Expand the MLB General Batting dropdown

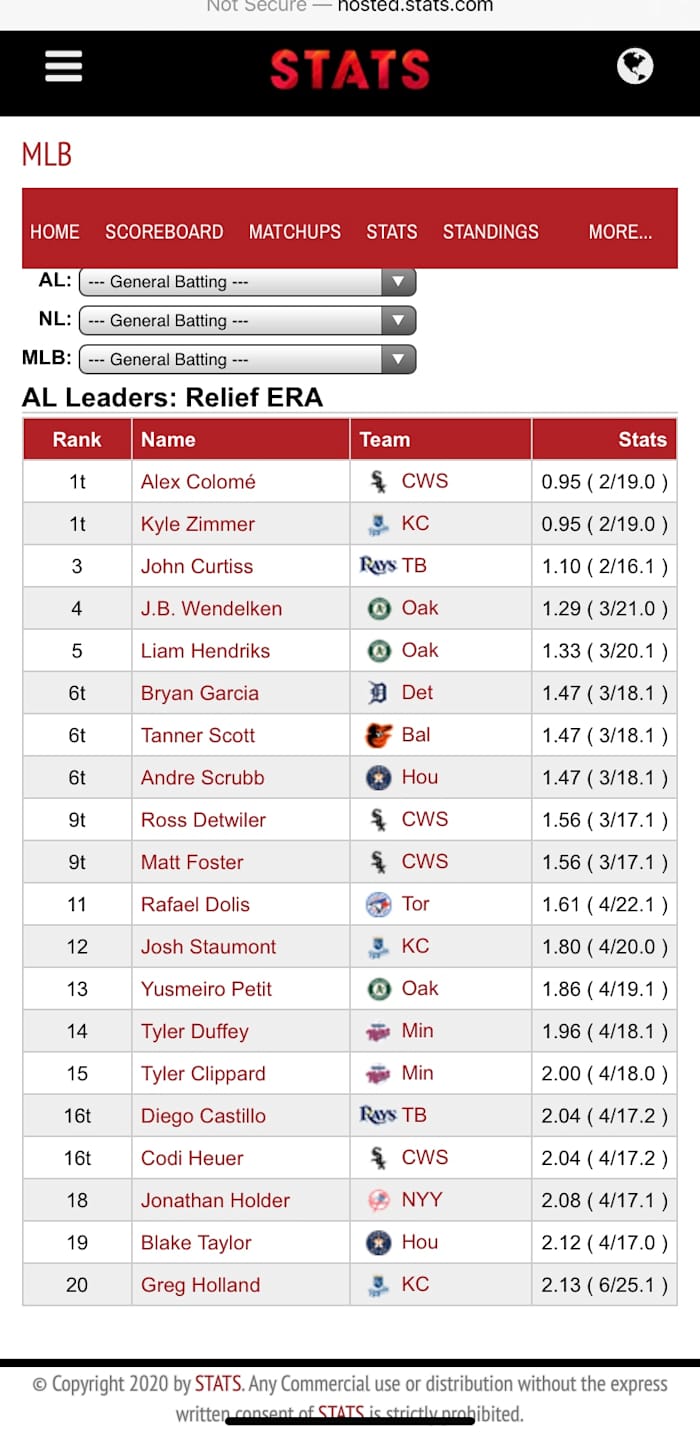[247, 359]
